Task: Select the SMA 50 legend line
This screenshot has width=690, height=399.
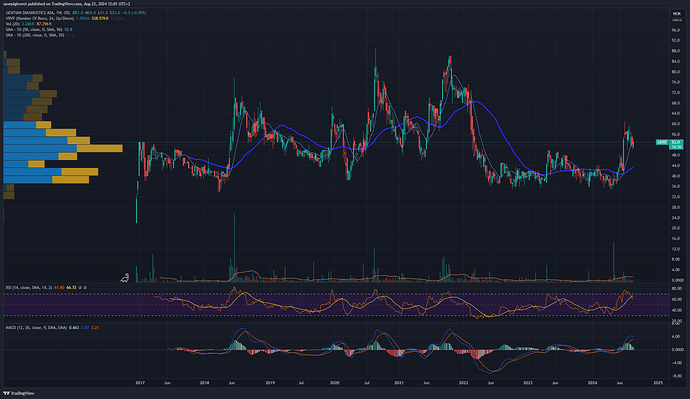Action: (39, 29)
